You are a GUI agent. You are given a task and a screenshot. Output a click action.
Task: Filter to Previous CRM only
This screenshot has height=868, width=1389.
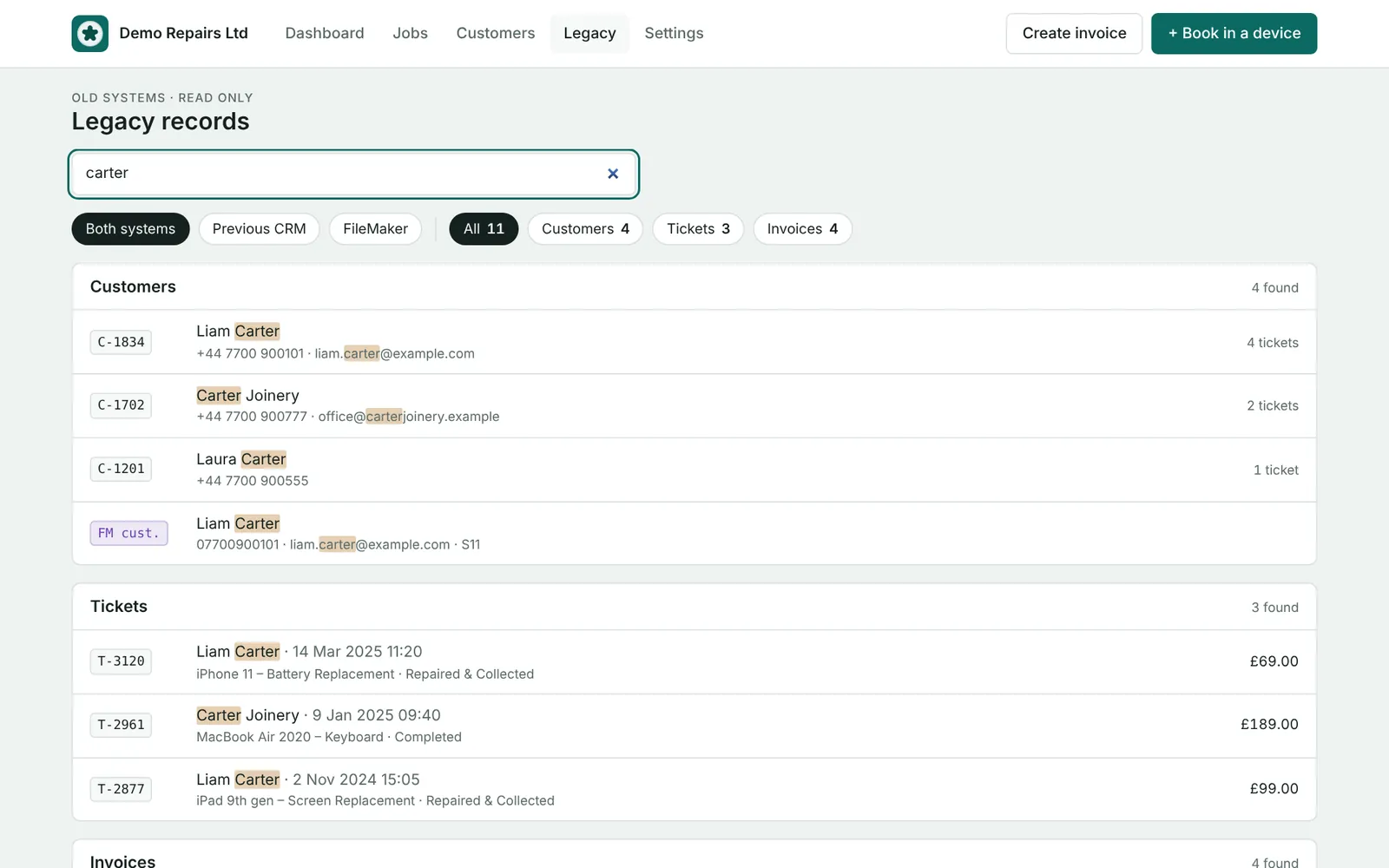[x=259, y=229]
